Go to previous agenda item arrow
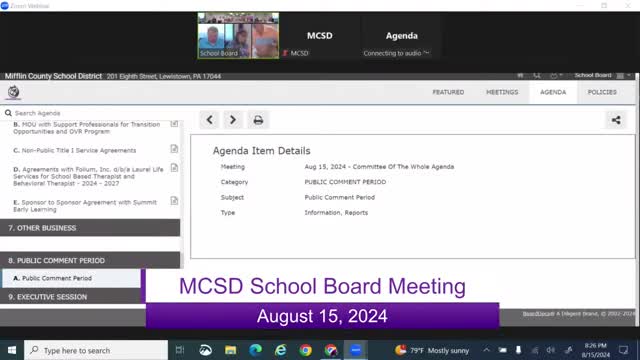 pyautogui.click(x=209, y=120)
